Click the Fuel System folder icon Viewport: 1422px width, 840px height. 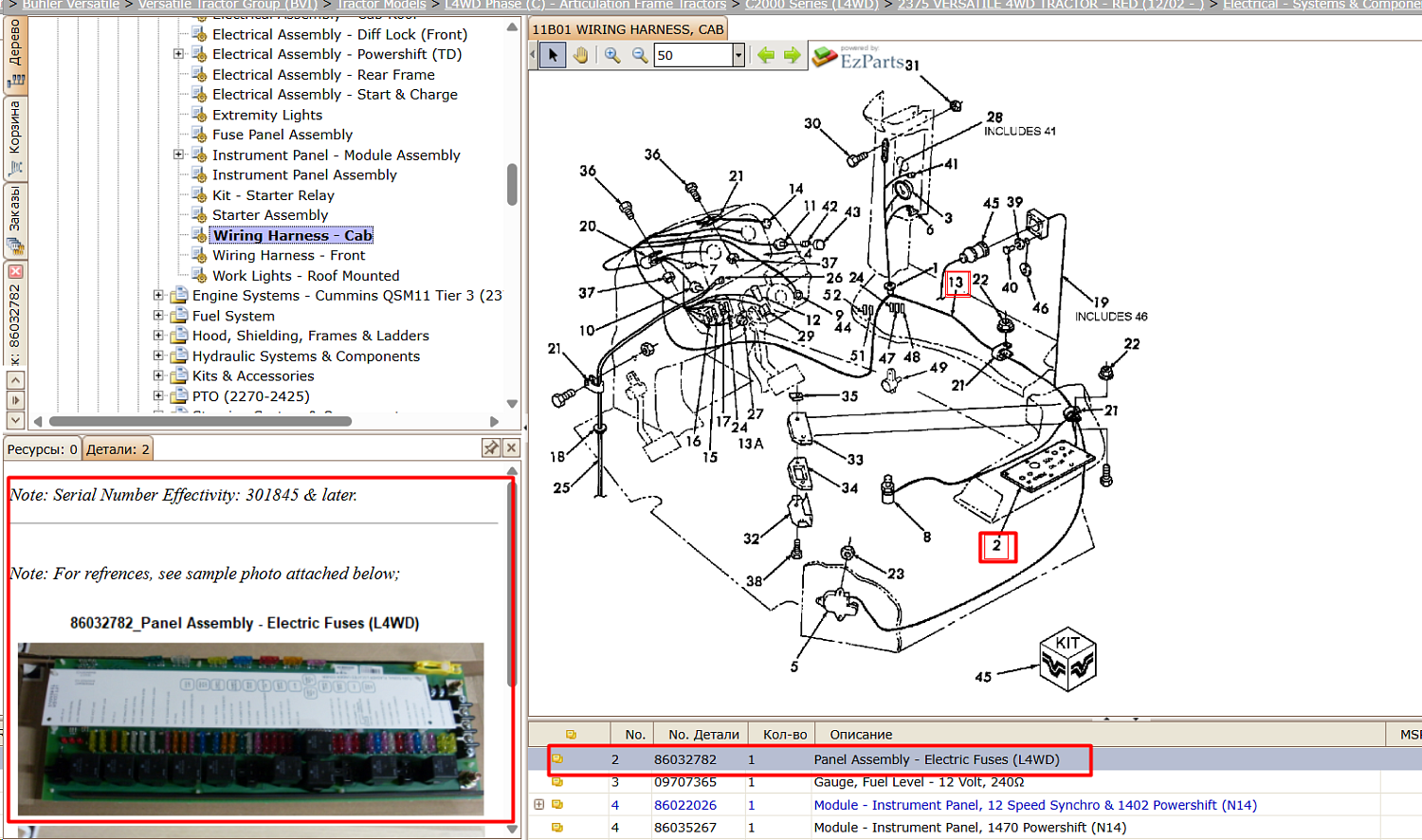pos(179,316)
